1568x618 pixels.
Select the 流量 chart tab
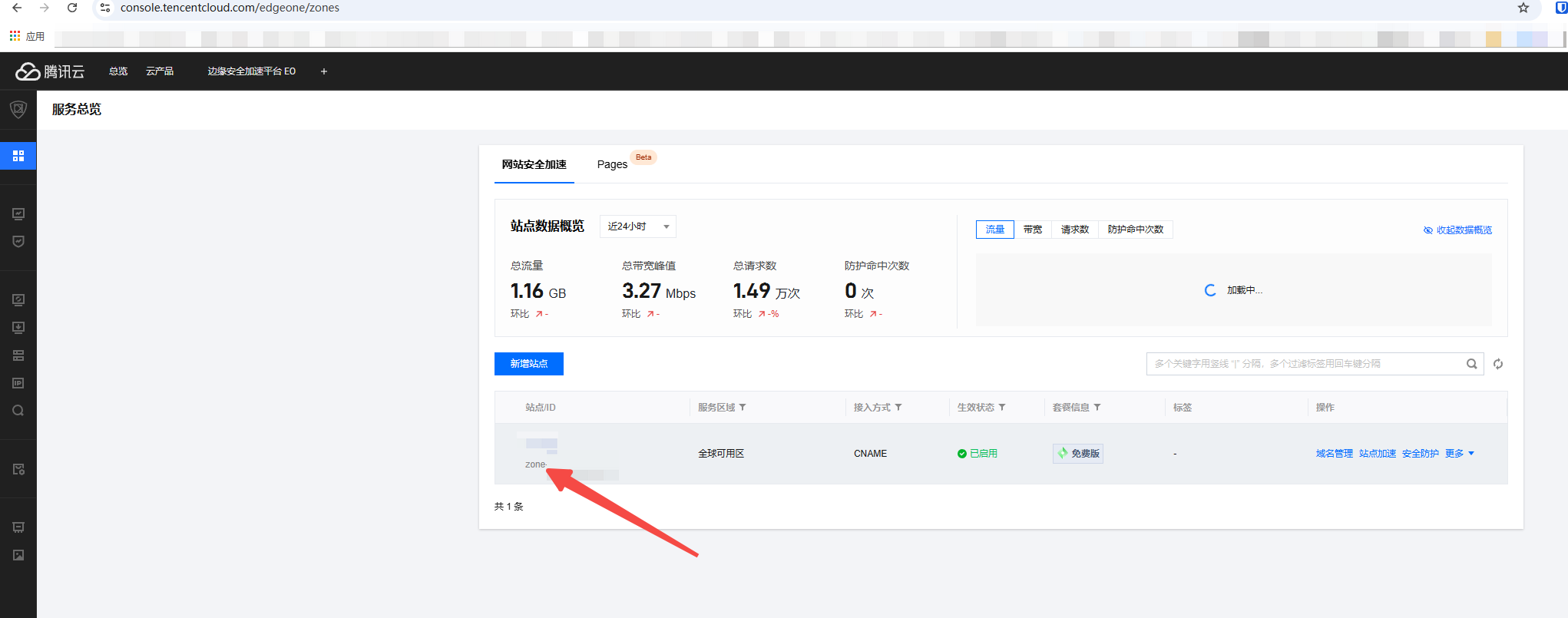(x=995, y=230)
